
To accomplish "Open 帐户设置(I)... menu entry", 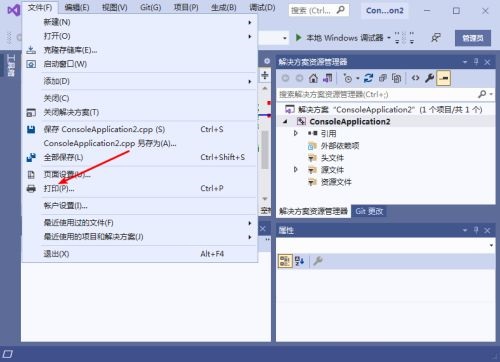I will point(139,206).
